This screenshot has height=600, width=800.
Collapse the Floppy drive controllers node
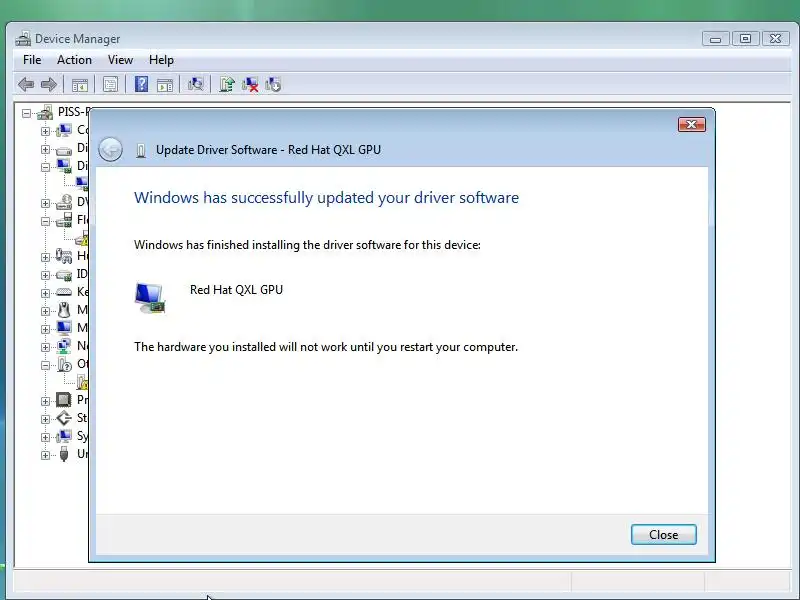coord(45,221)
